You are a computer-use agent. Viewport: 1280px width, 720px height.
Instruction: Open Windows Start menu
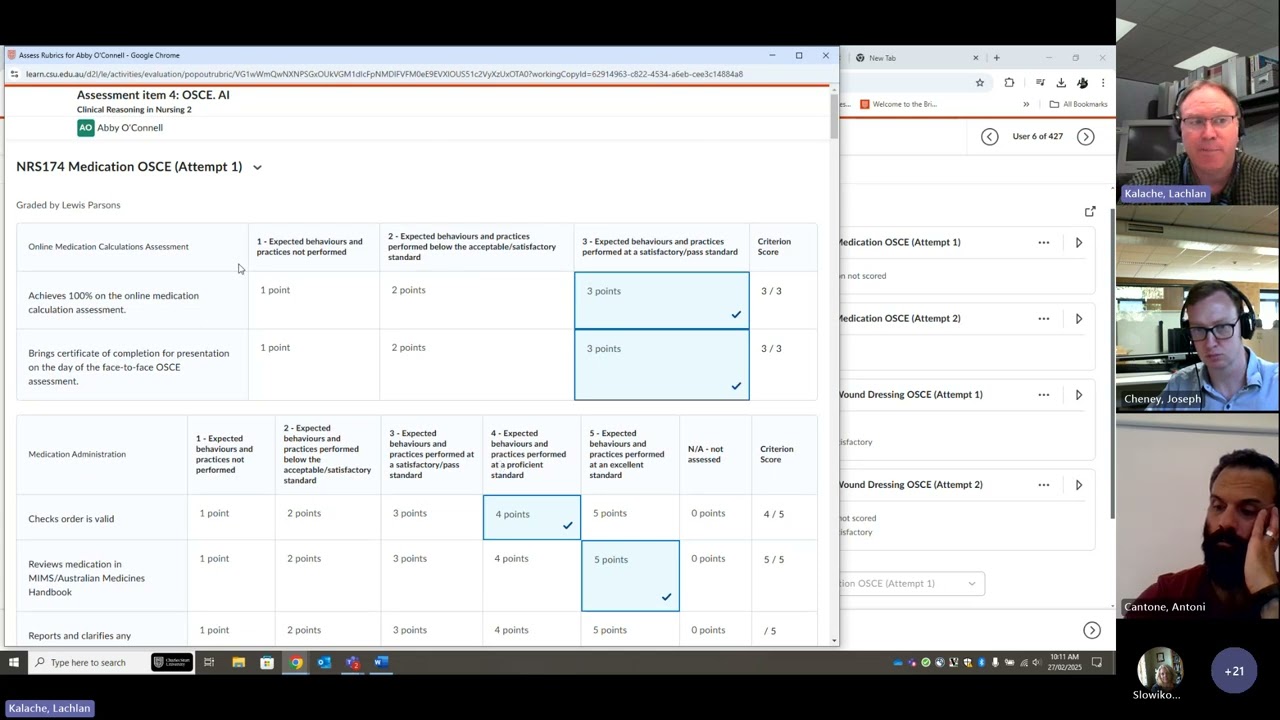(x=14, y=662)
